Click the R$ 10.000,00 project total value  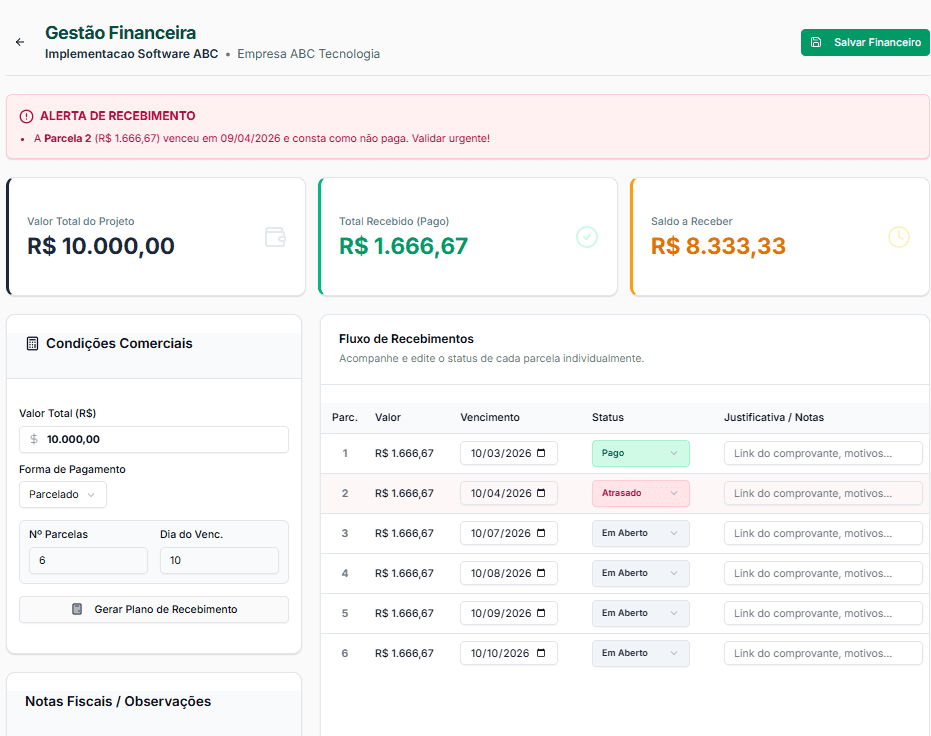tap(101, 246)
